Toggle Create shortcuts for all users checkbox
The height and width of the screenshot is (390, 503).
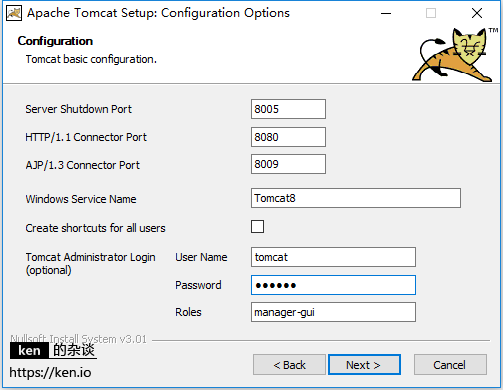point(257,227)
